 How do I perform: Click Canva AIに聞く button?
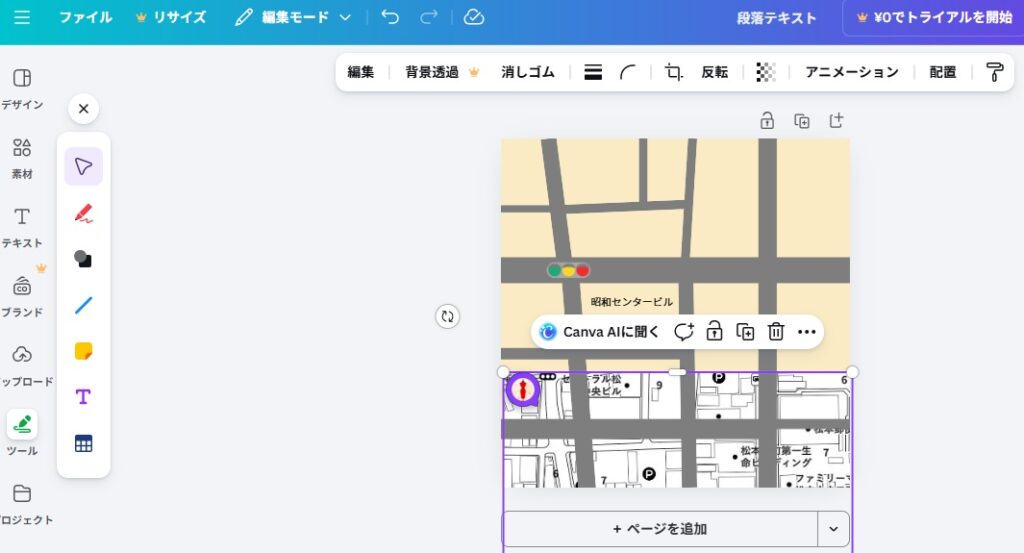pos(600,332)
